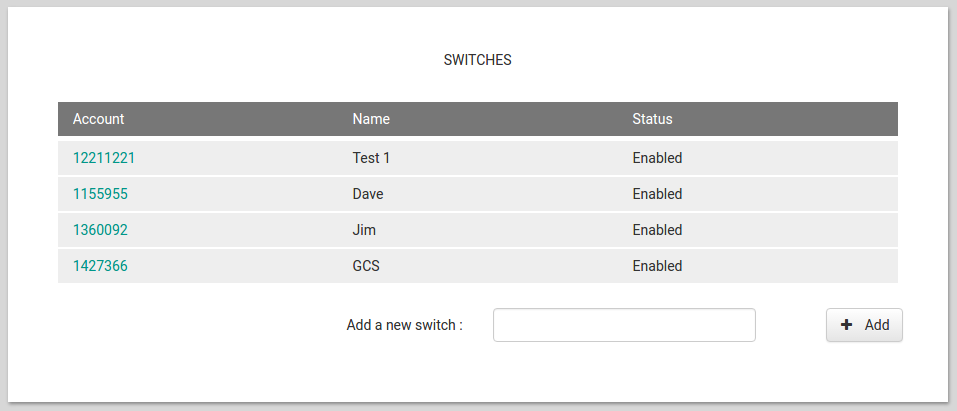Viewport: 957px width, 411px height.
Task: Select the Dave name cell
Action: point(368,194)
